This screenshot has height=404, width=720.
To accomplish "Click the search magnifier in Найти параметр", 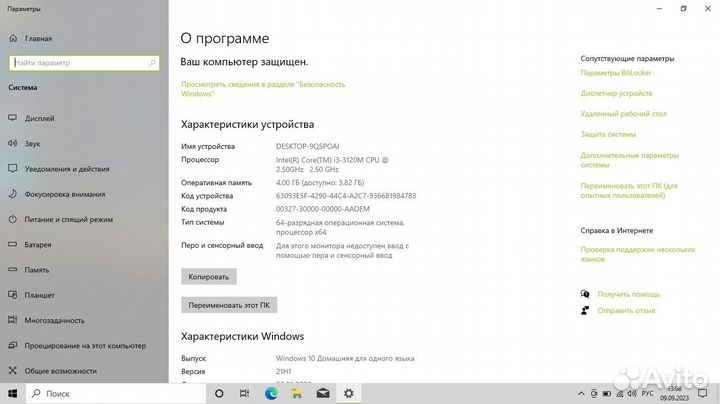I will (152, 63).
